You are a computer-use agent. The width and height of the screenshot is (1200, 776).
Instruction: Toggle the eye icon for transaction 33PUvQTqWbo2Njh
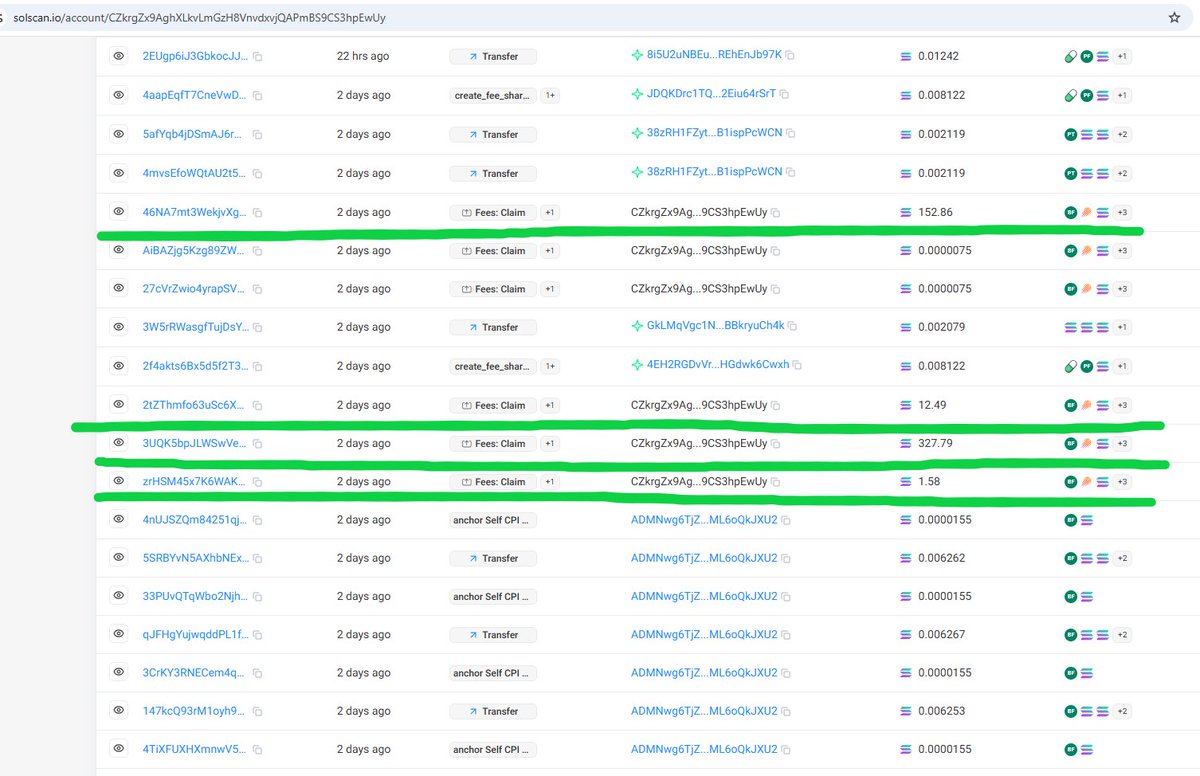pyautogui.click(x=118, y=596)
